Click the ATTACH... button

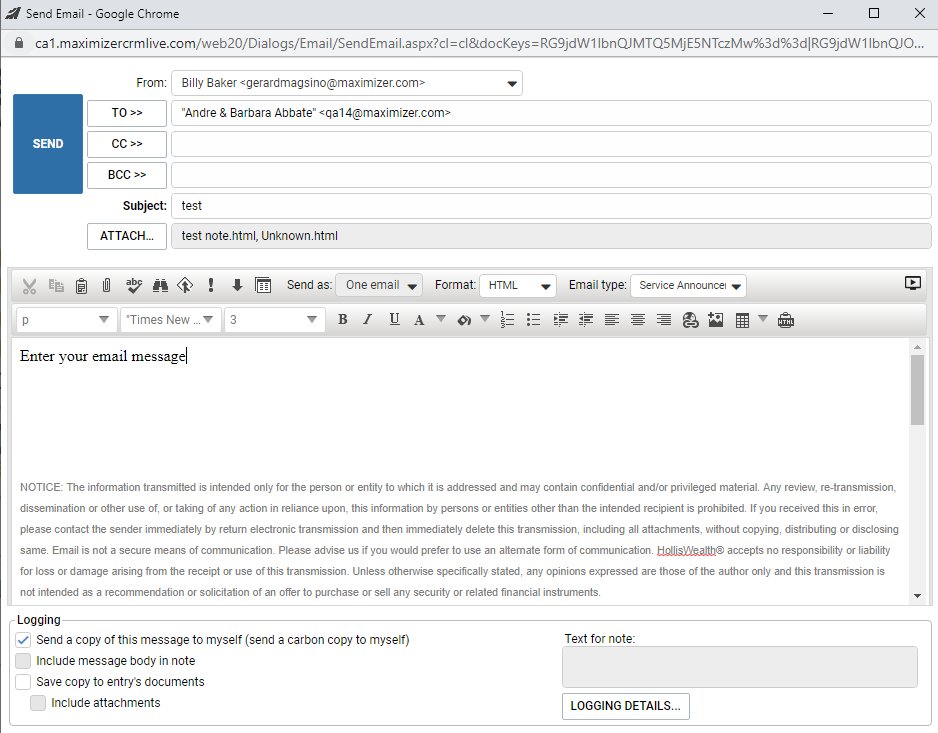(x=127, y=236)
